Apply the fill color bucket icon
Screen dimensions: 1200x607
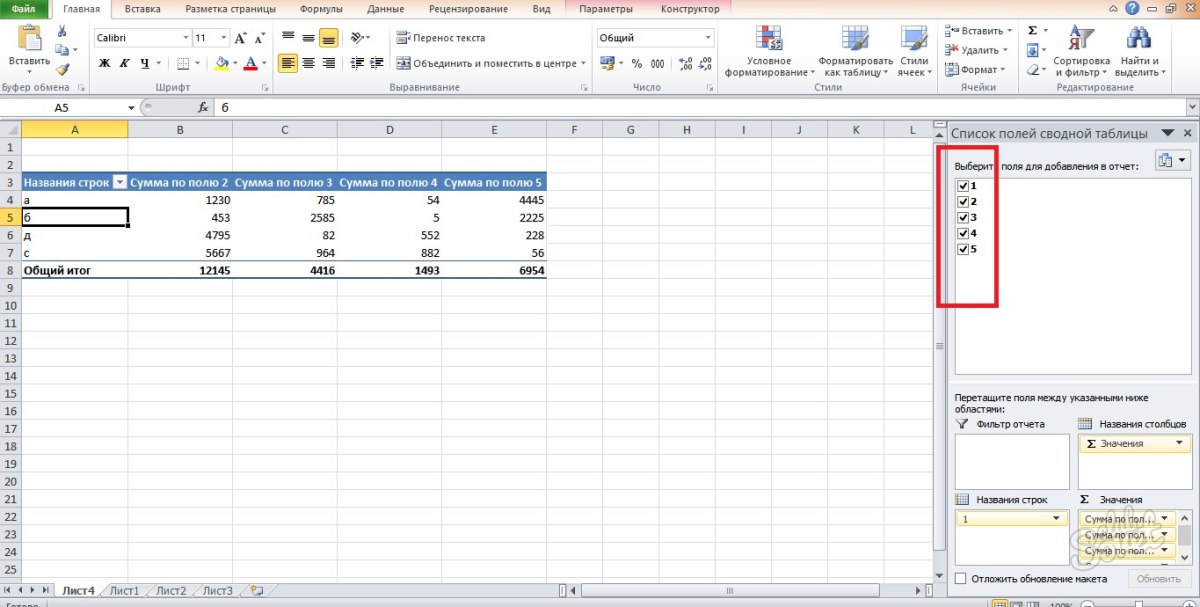tap(222, 63)
